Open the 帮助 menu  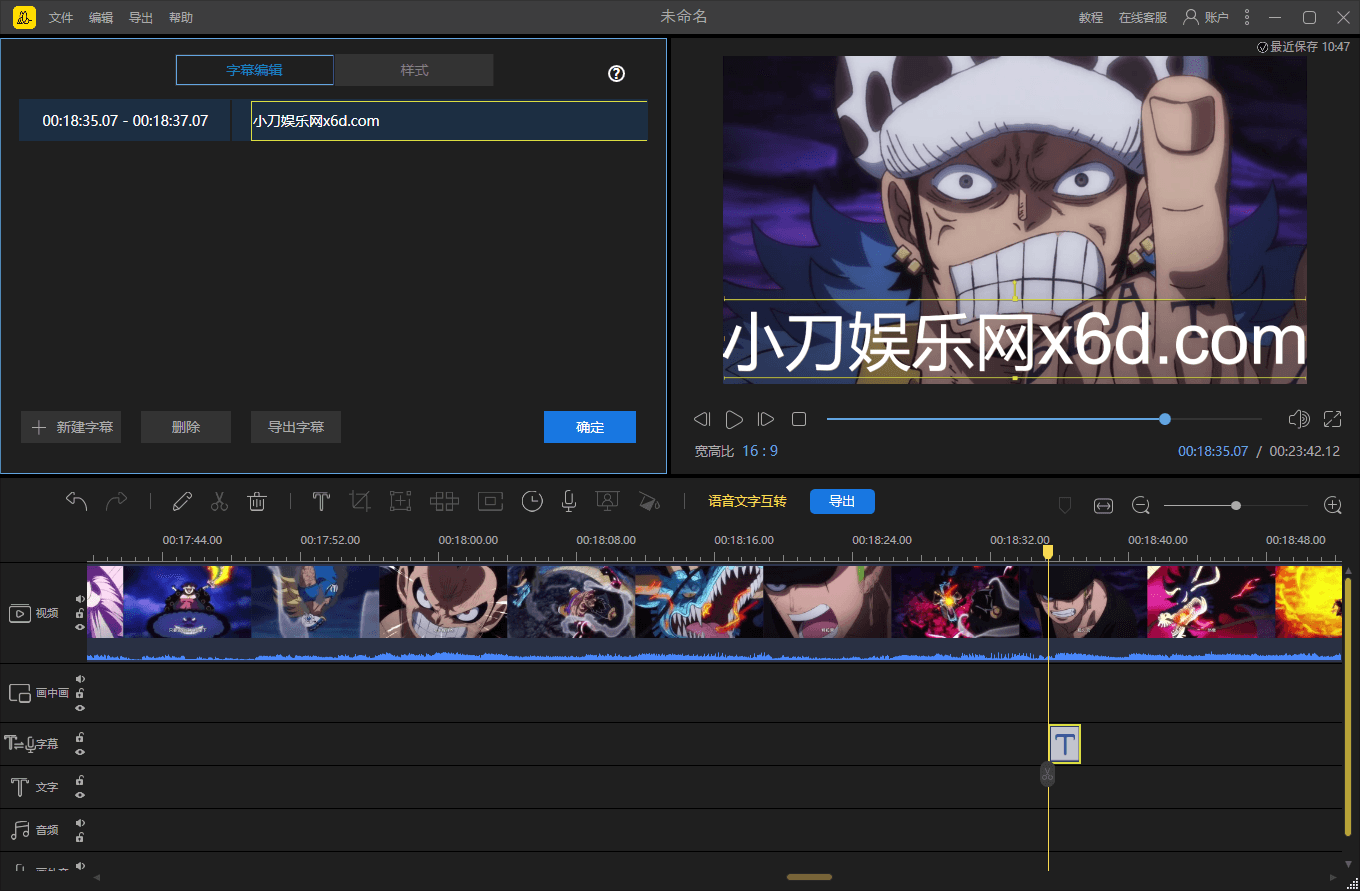pyautogui.click(x=180, y=17)
